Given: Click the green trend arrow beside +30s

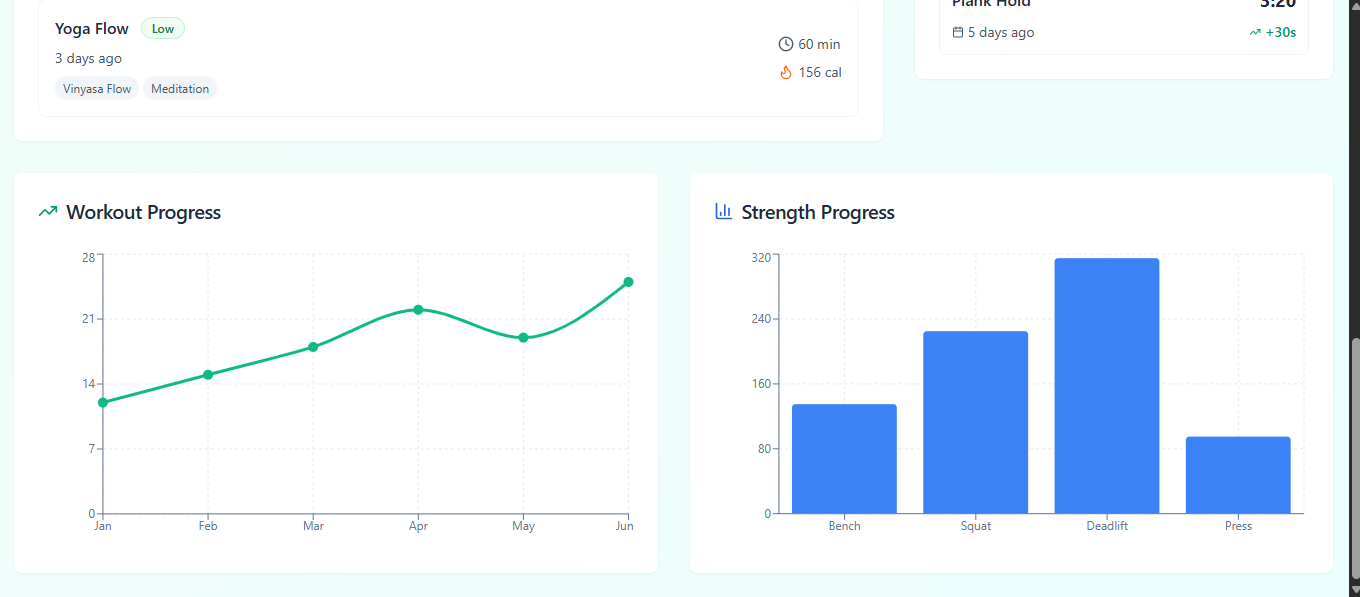Looking at the screenshot, I should click(1255, 33).
